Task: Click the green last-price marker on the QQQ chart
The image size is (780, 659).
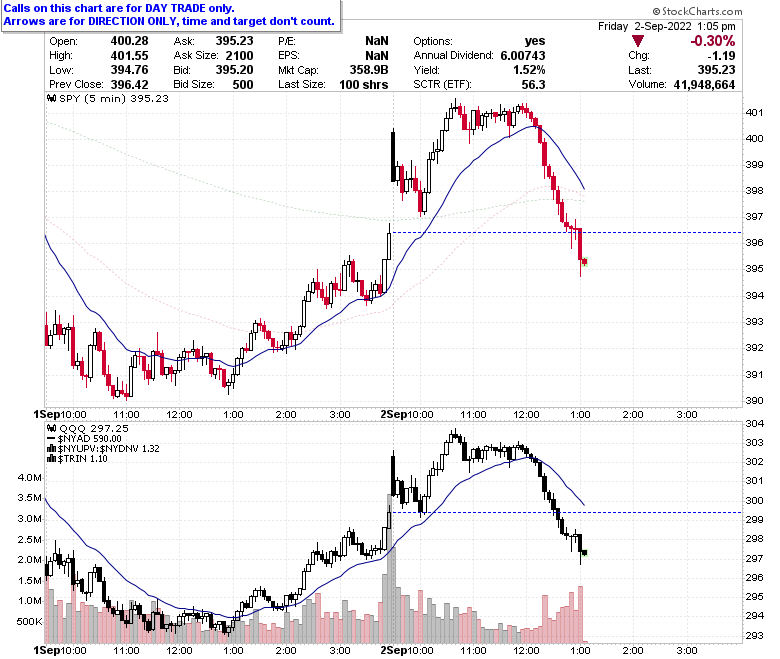Action: [585, 553]
